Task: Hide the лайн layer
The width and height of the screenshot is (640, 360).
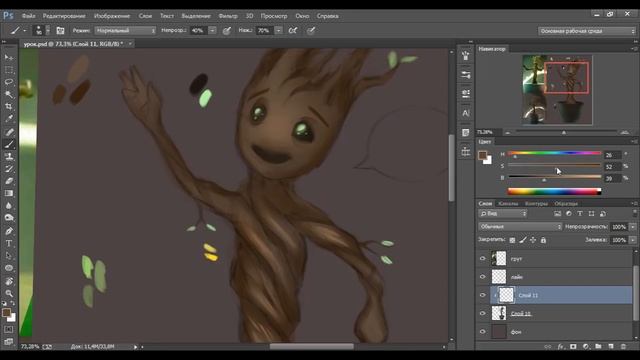Action: pyautogui.click(x=482, y=277)
